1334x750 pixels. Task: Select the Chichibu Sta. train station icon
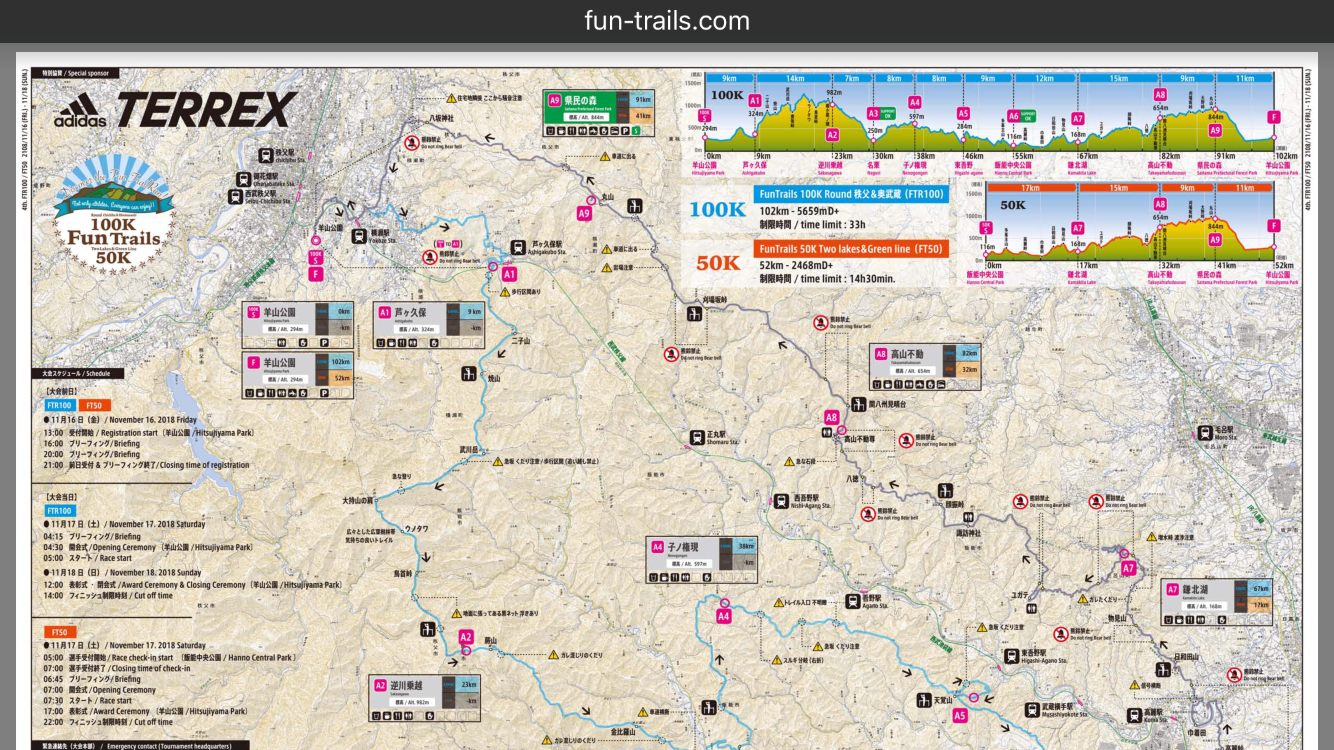click(x=266, y=155)
